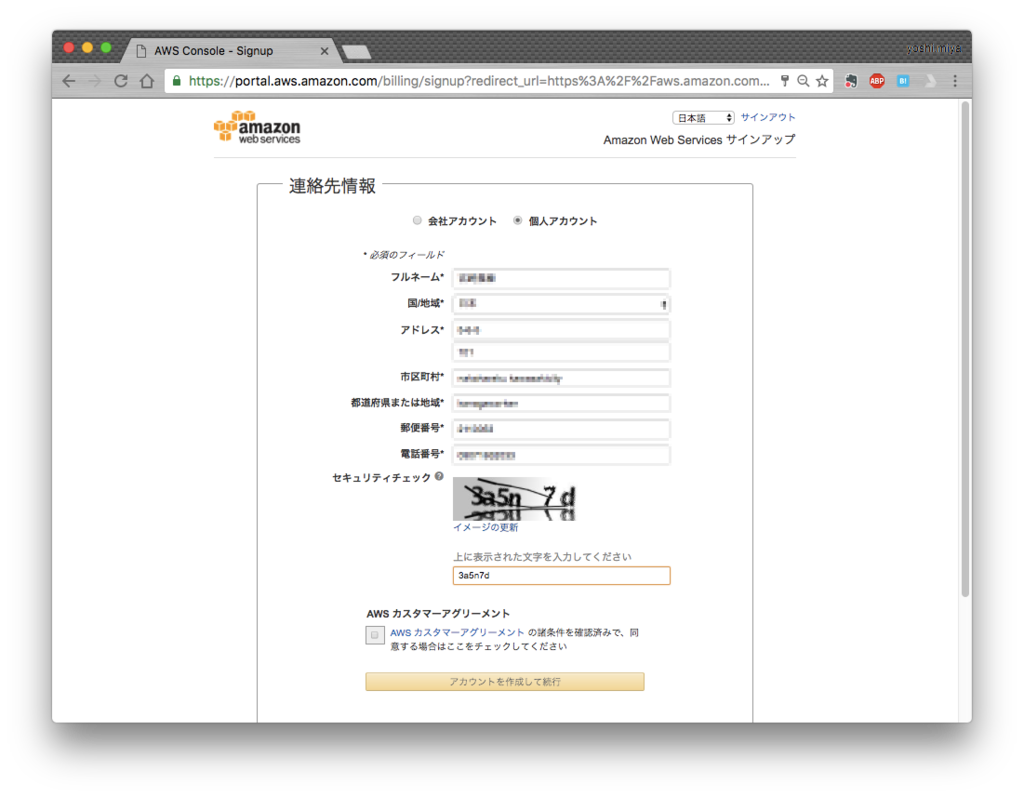Image resolution: width=1024 pixels, height=797 pixels.
Task: Click the green secure padlock icon
Action: click(176, 81)
